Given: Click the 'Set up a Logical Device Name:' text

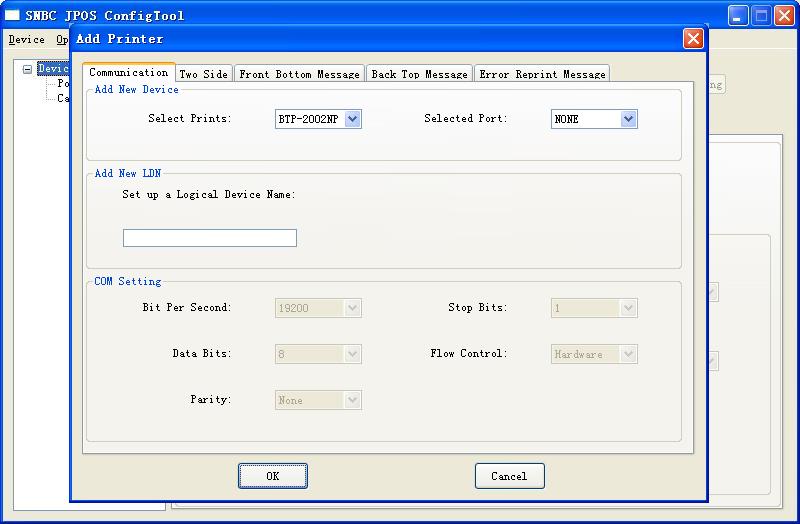Looking at the screenshot, I should point(209,194).
